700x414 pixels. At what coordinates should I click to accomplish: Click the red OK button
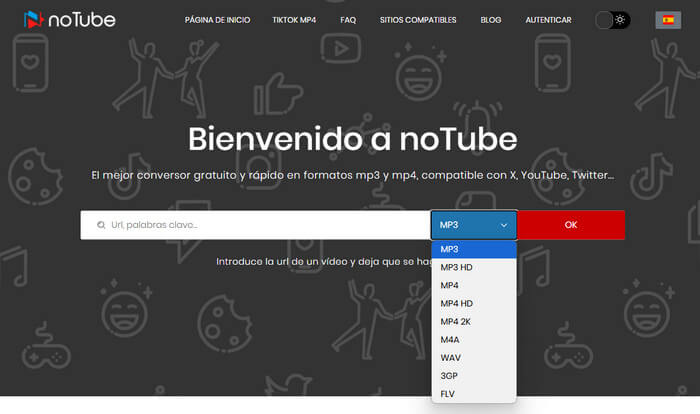point(571,225)
